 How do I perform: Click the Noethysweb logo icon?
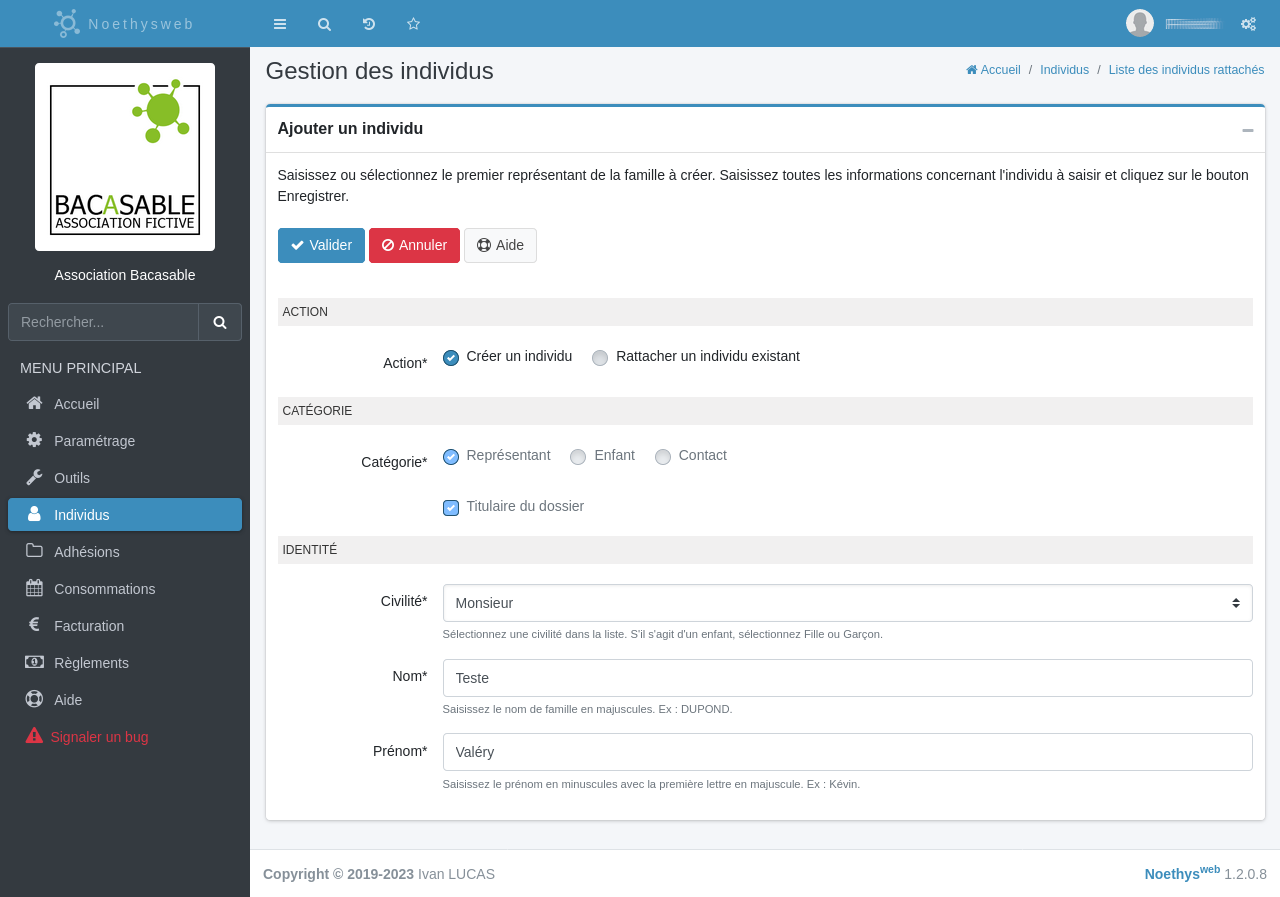(x=67, y=23)
